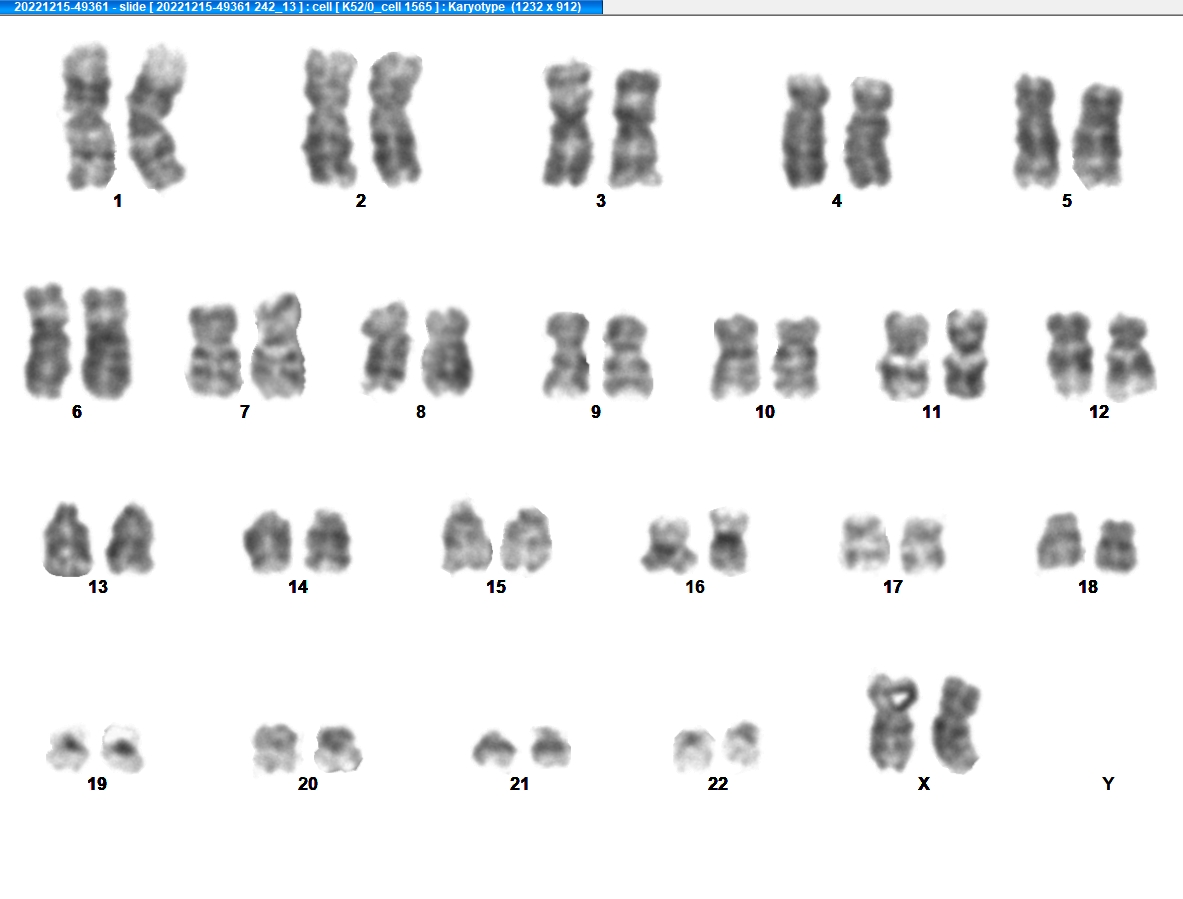Select the left chromosome 4 image

click(807, 131)
